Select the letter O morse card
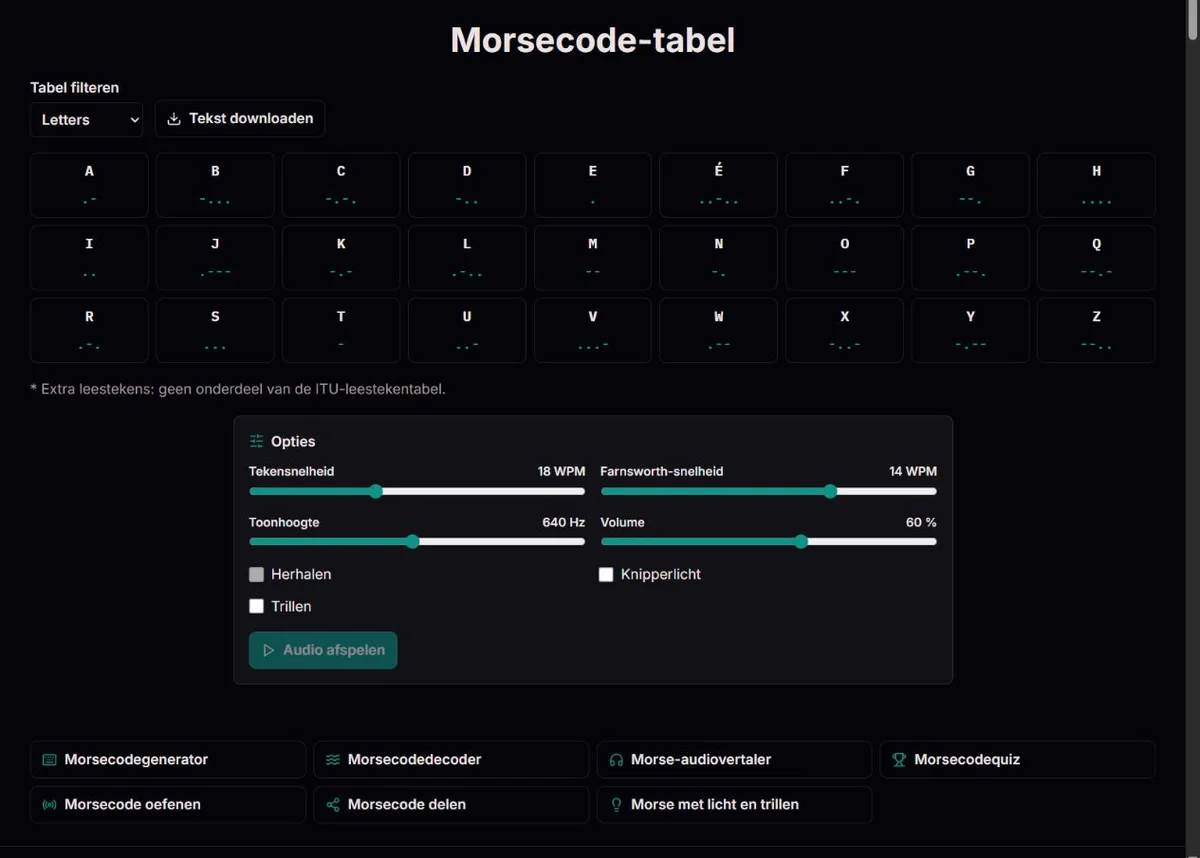Viewport: 1200px width, 858px height. (845, 258)
